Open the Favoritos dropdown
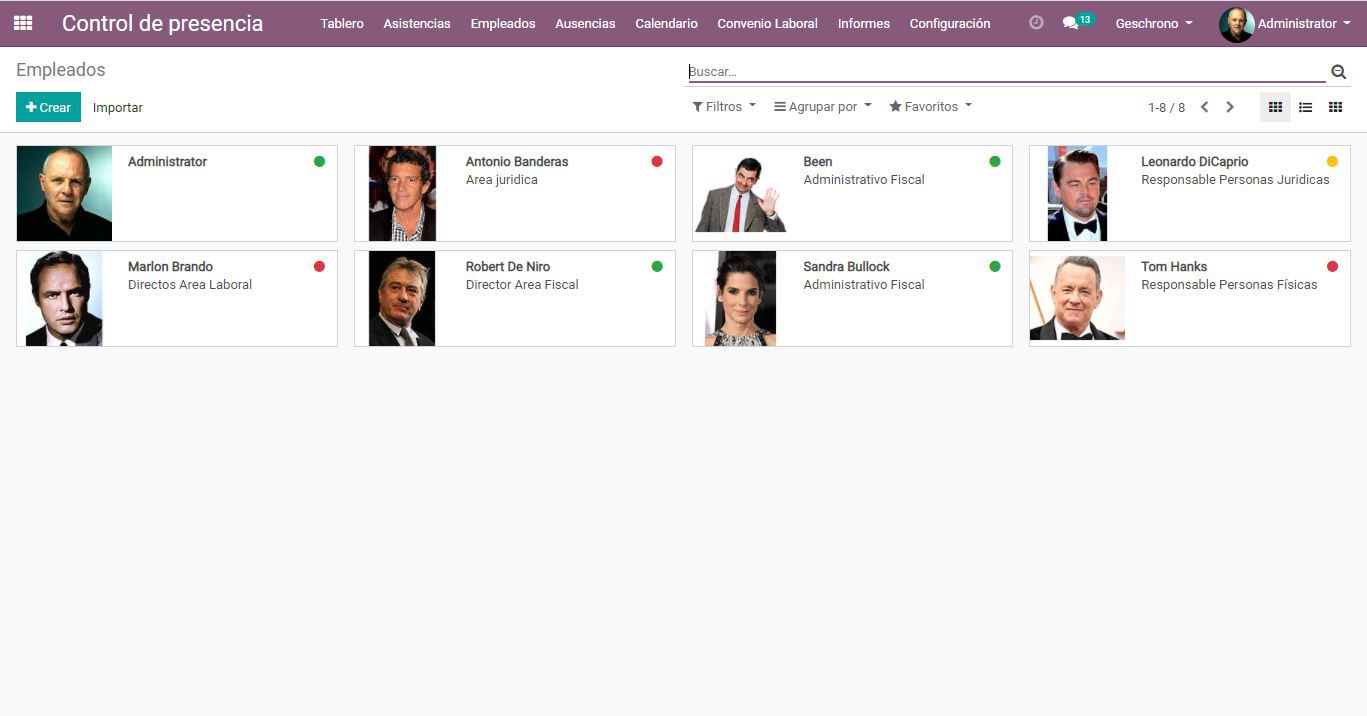The height and width of the screenshot is (716, 1367). 930,107
